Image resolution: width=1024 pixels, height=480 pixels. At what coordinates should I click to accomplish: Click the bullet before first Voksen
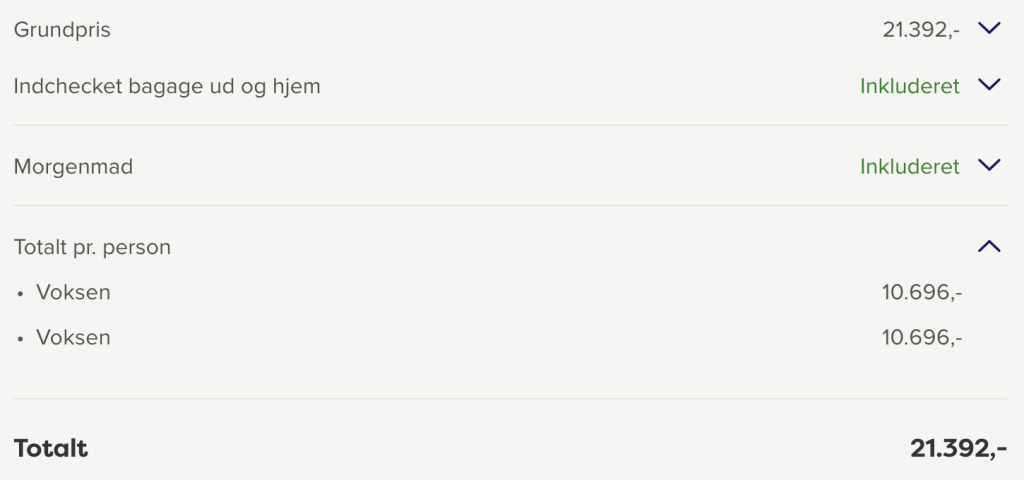(21, 294)
